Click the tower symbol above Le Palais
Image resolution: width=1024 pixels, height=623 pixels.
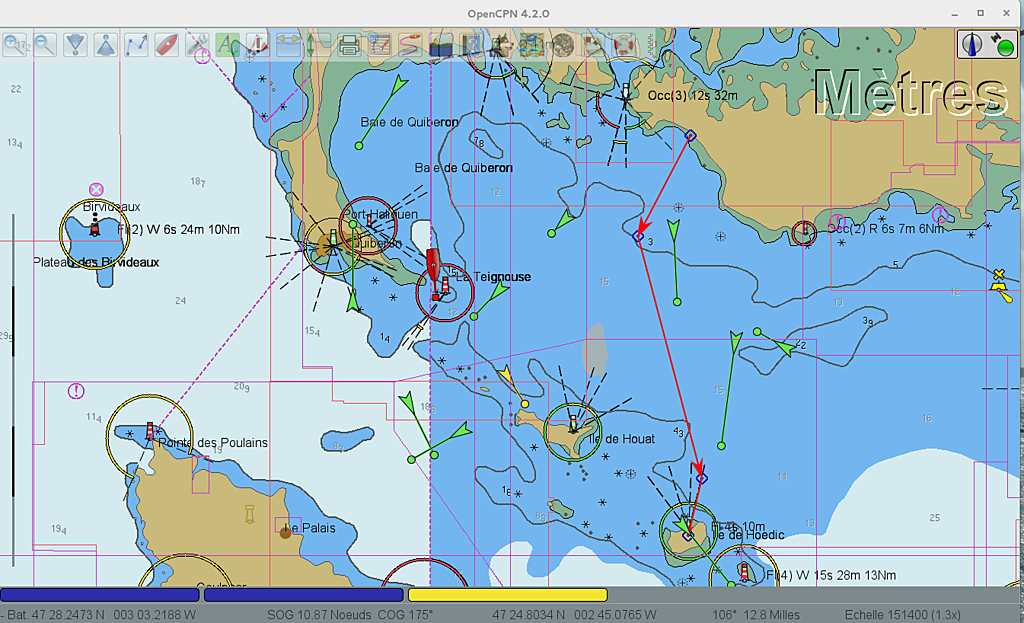point(249,514)
